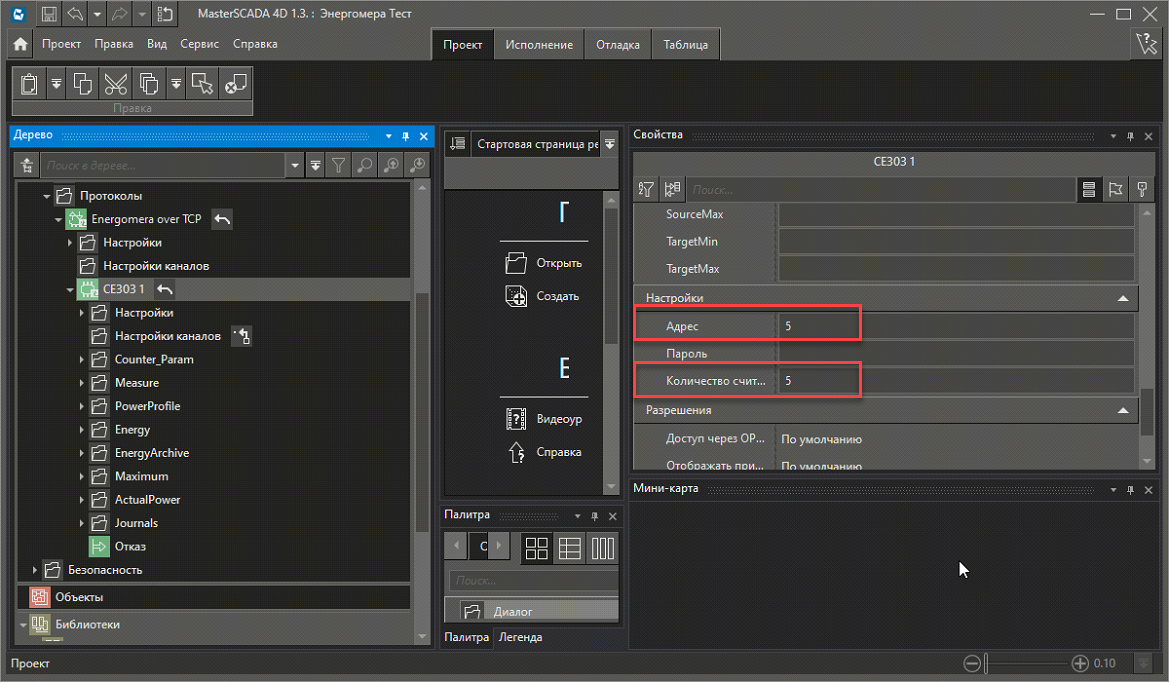1170x683 pixels.
Task: Click the Создать link on start page
Action: (557, 296)
